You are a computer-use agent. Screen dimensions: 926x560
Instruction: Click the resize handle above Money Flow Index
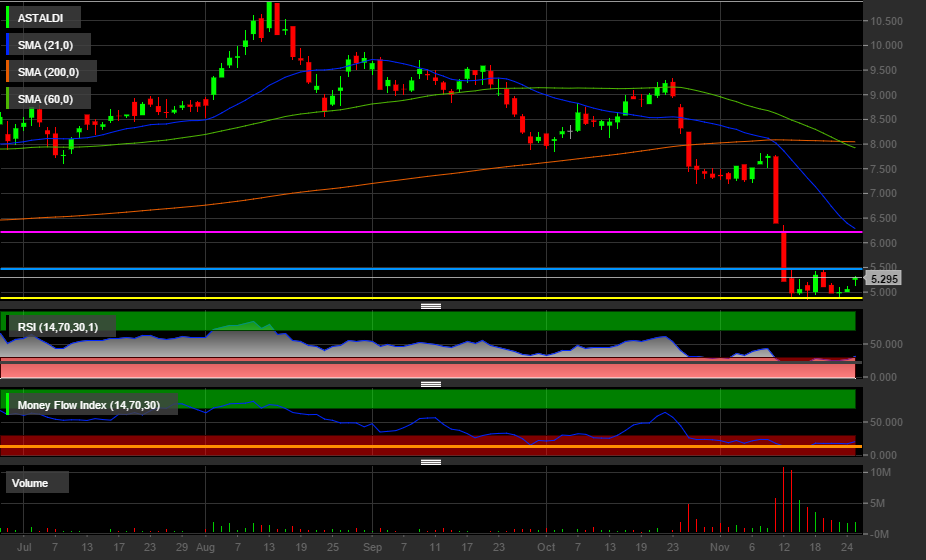(431, 384)
